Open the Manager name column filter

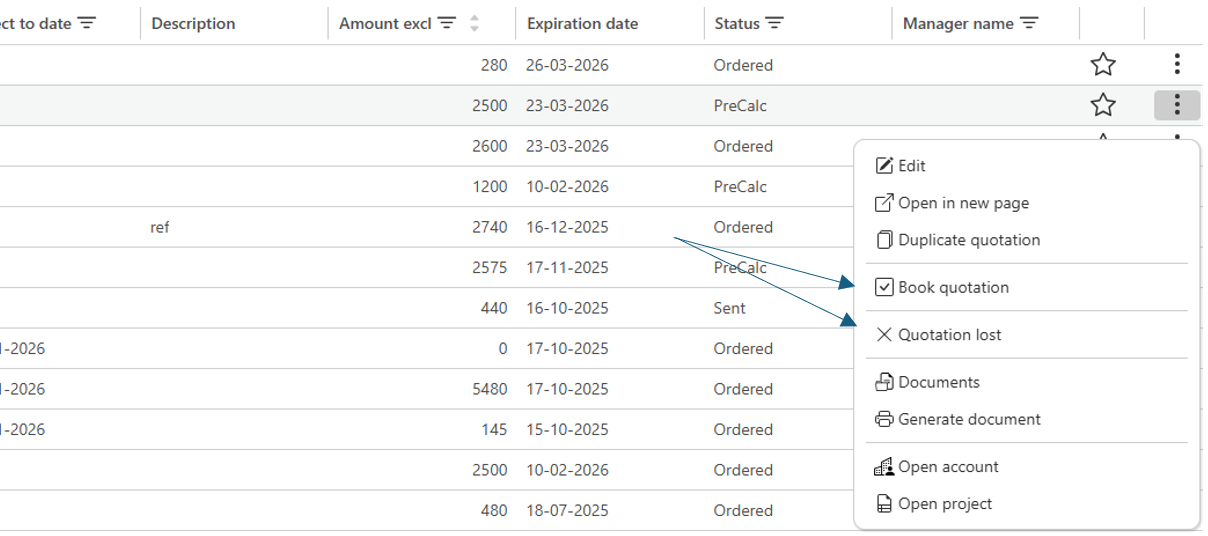coord(1029,23)
